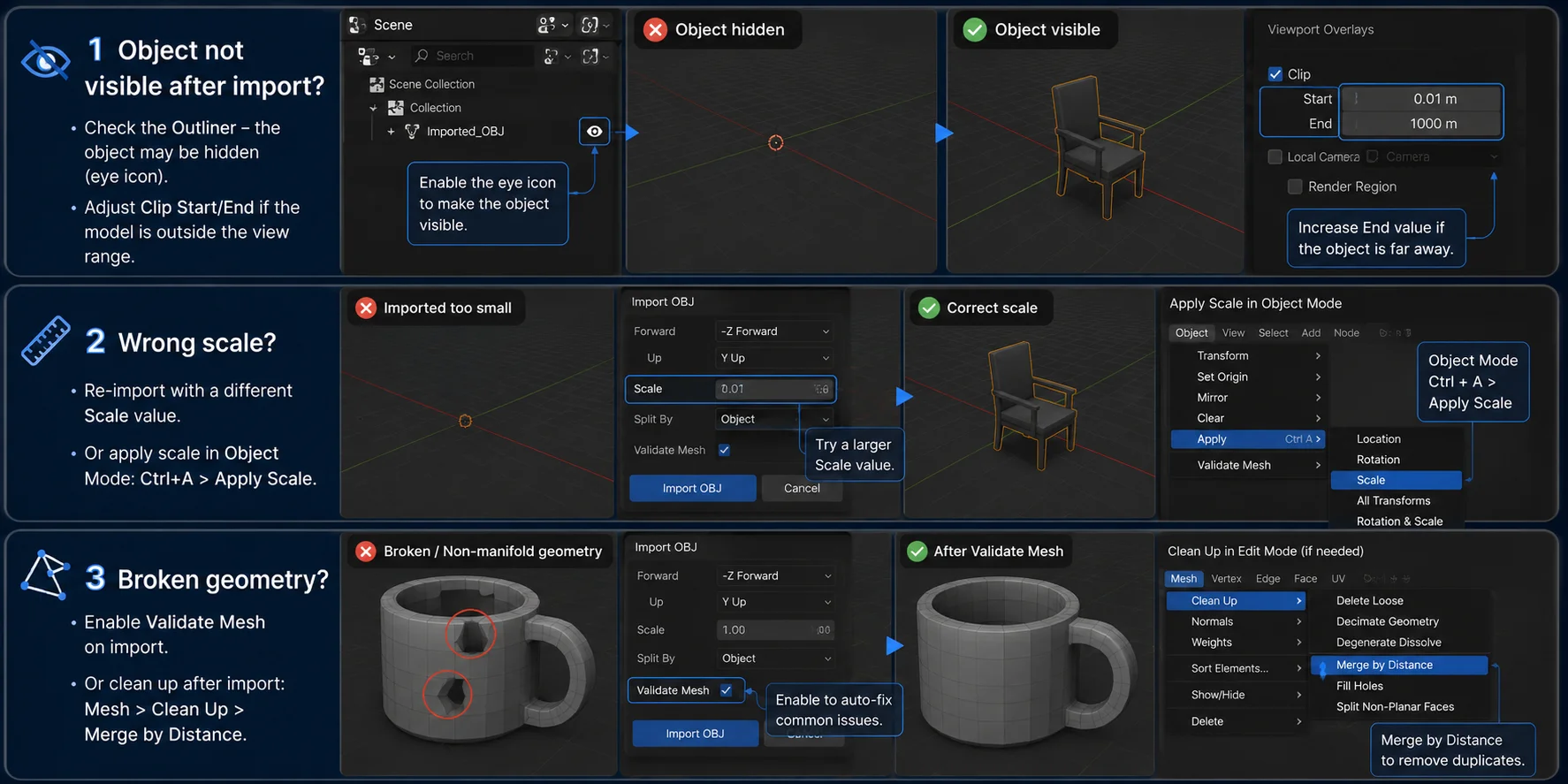The image size is (1568, 784).
Task: Click the mesh icon beside Imported_OBJ
Action: click(x=412, y=132)
